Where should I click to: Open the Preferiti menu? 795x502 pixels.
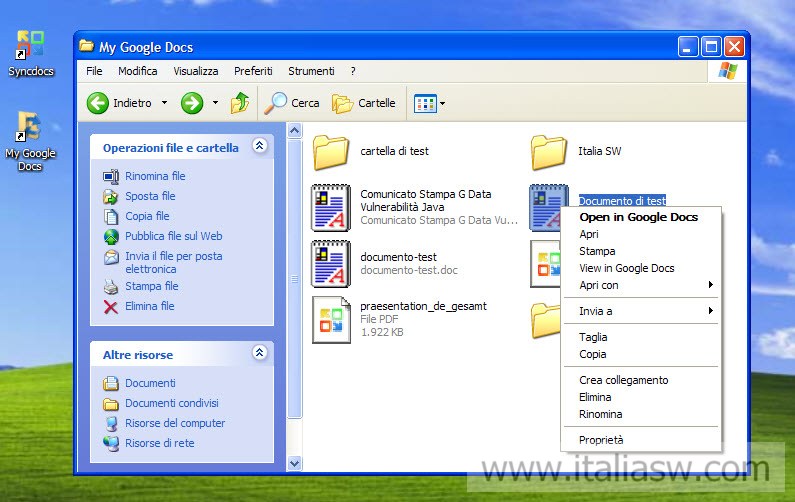[253, 71]
